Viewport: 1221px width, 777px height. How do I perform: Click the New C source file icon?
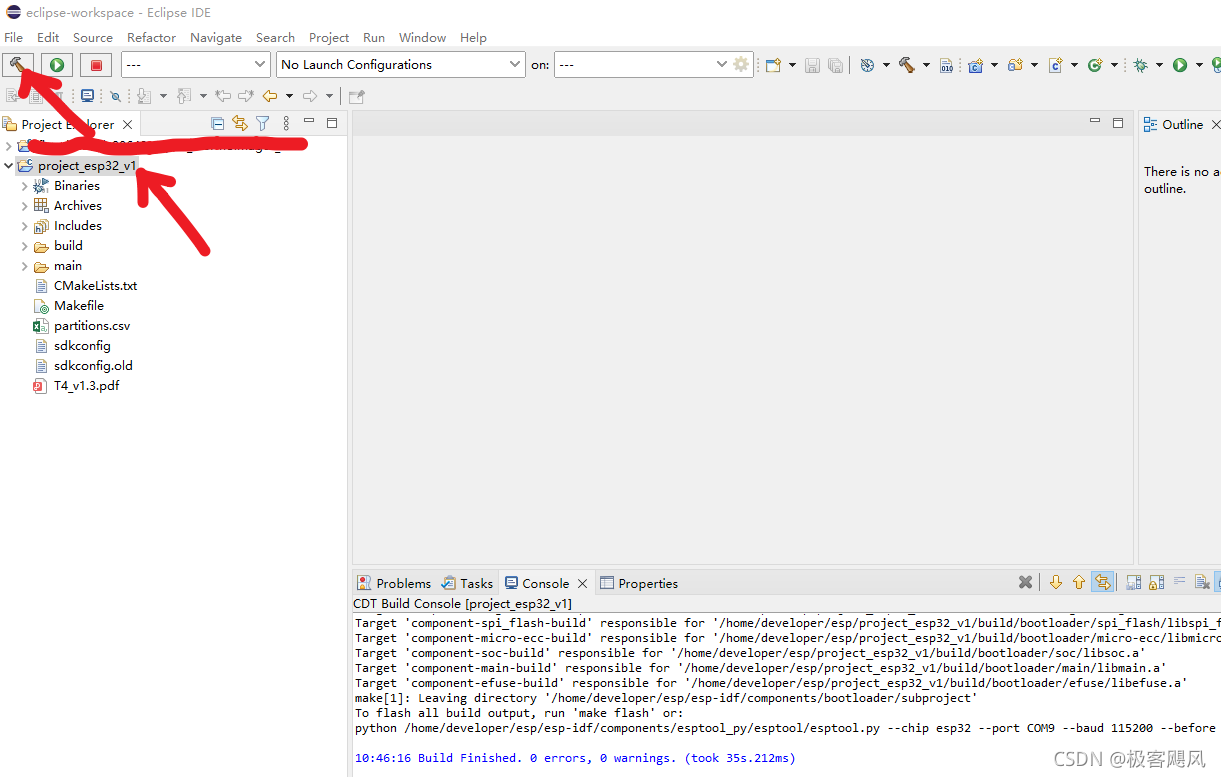(1055, 65)
